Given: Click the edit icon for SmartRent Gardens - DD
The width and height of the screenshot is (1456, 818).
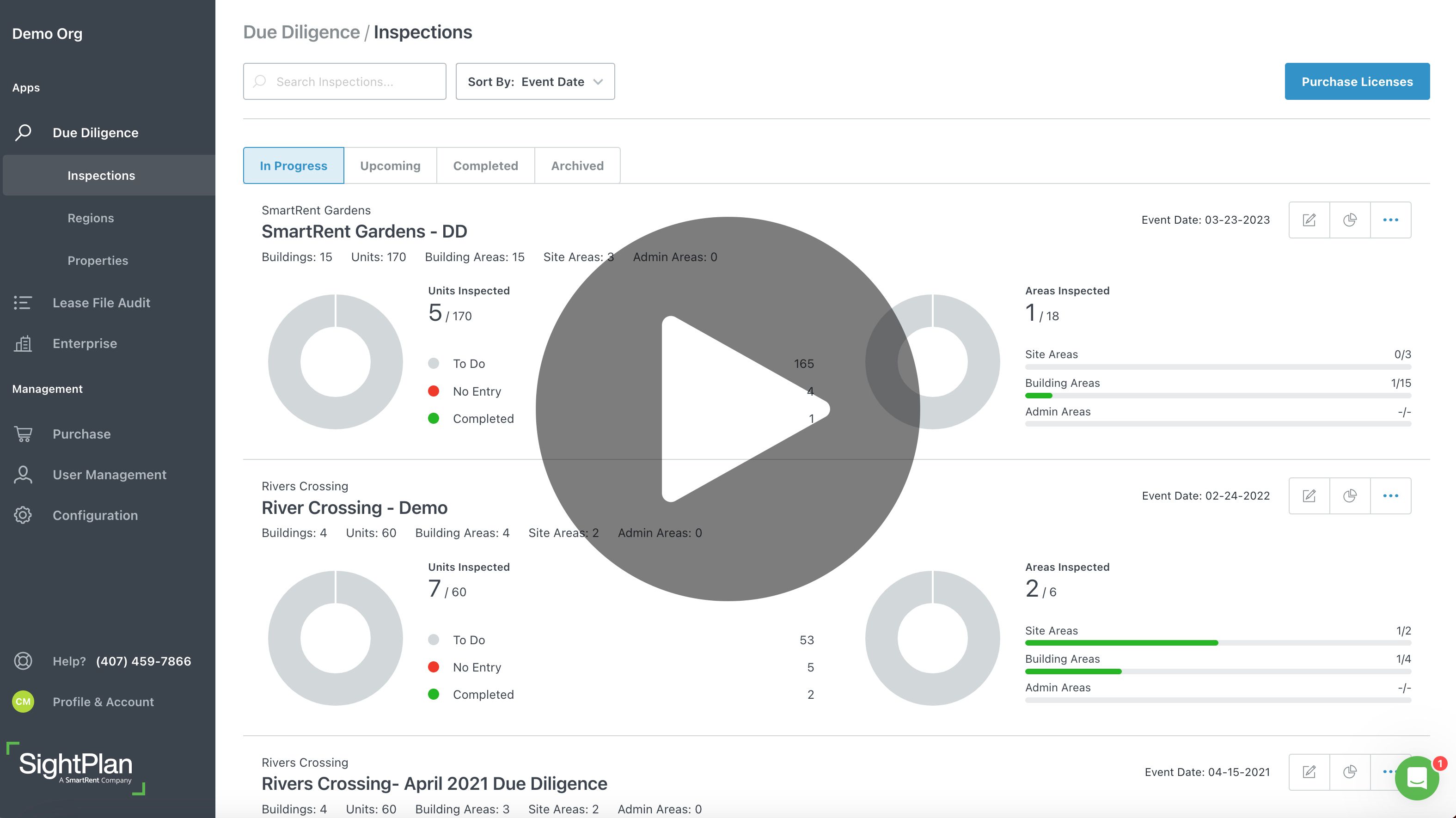Looking at the screenshot, I should point(1309,220).
